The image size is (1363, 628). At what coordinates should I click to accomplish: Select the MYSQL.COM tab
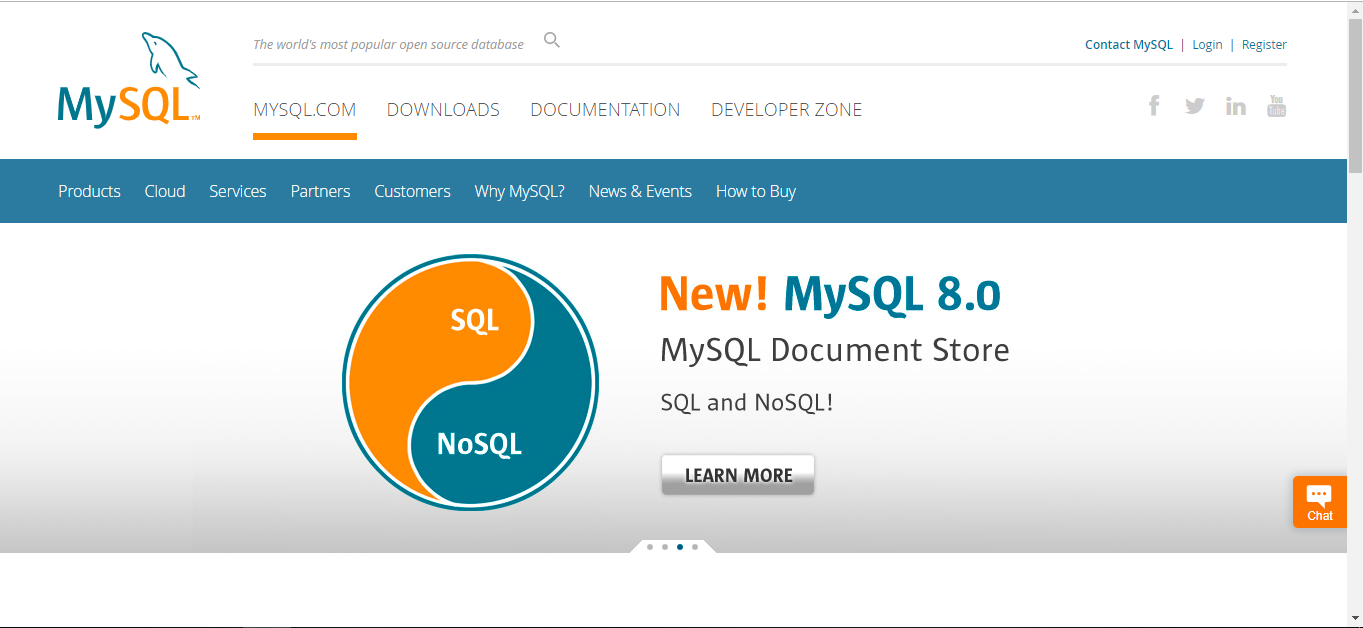(x=305, y=110)
